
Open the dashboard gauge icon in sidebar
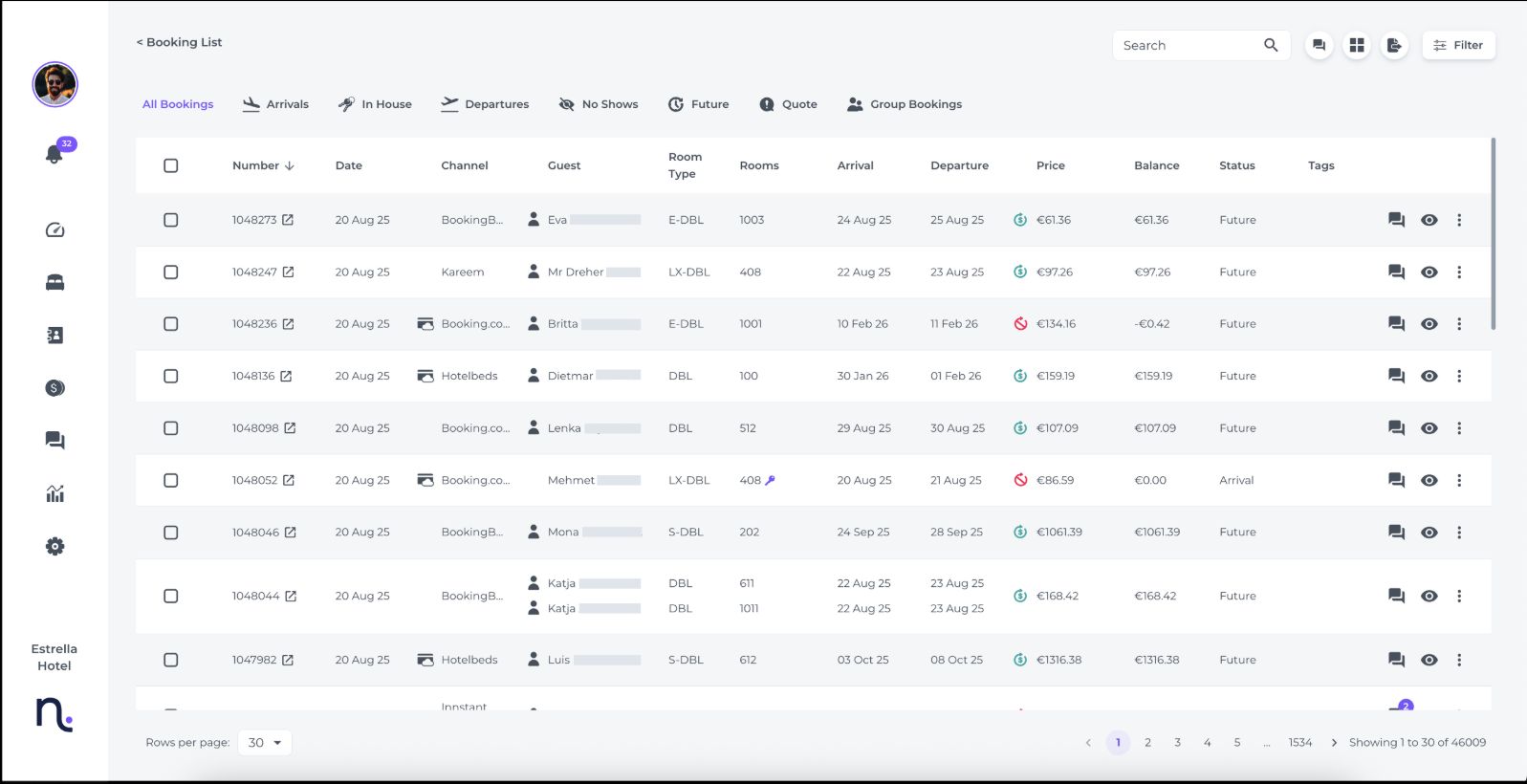pyautogui.click(x=55, y=230)
